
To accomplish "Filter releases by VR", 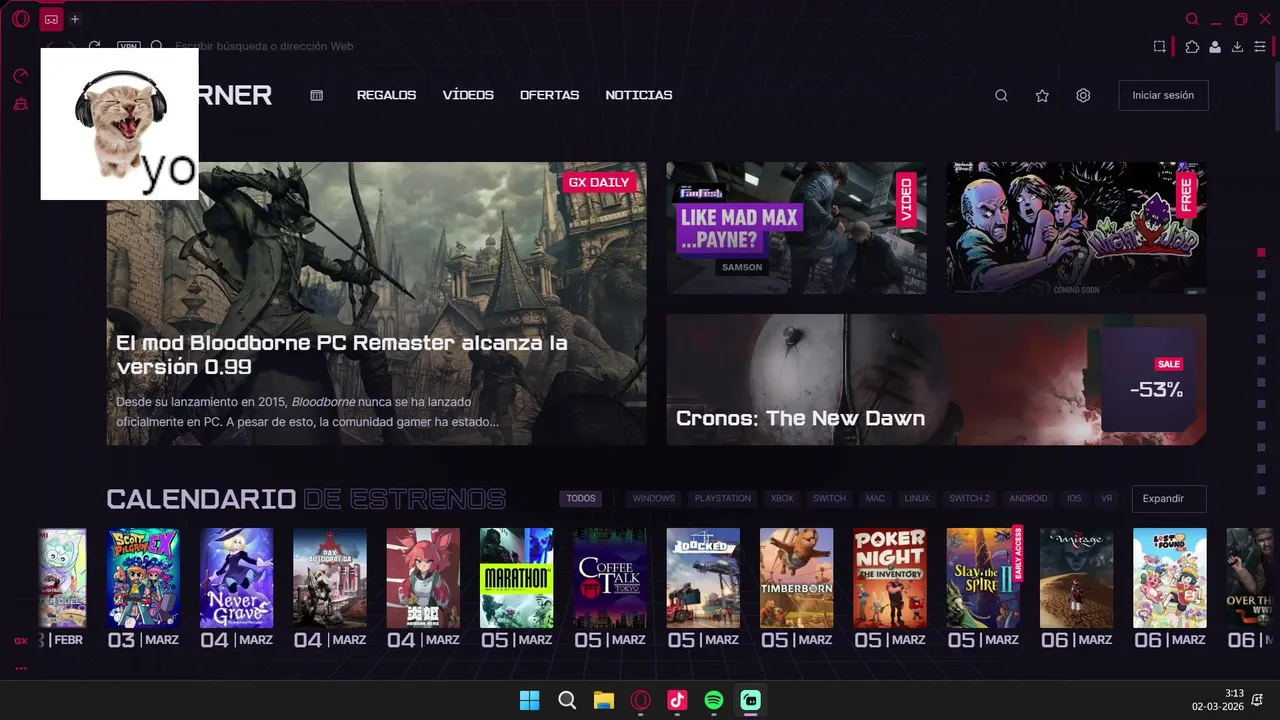I will pyautogui.click(x=1107, y=498).
